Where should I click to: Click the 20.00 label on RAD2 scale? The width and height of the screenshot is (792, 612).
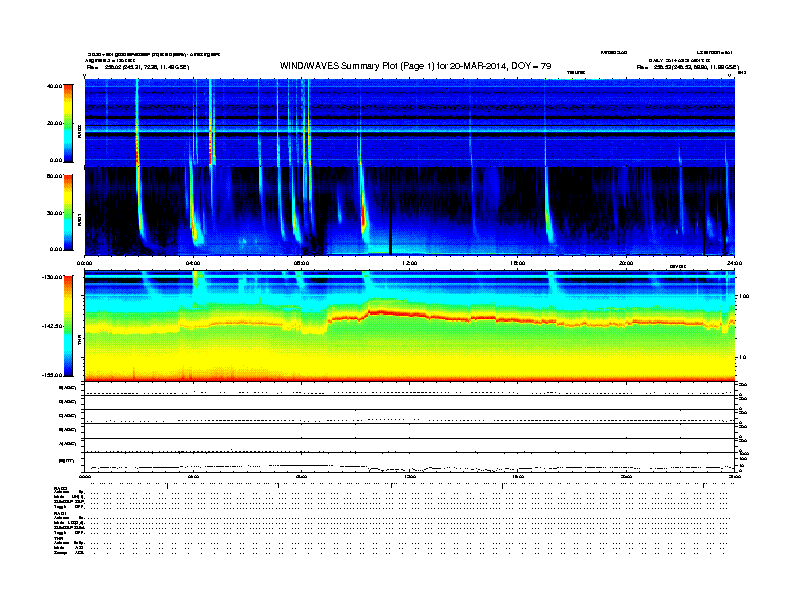coord(54,123)
